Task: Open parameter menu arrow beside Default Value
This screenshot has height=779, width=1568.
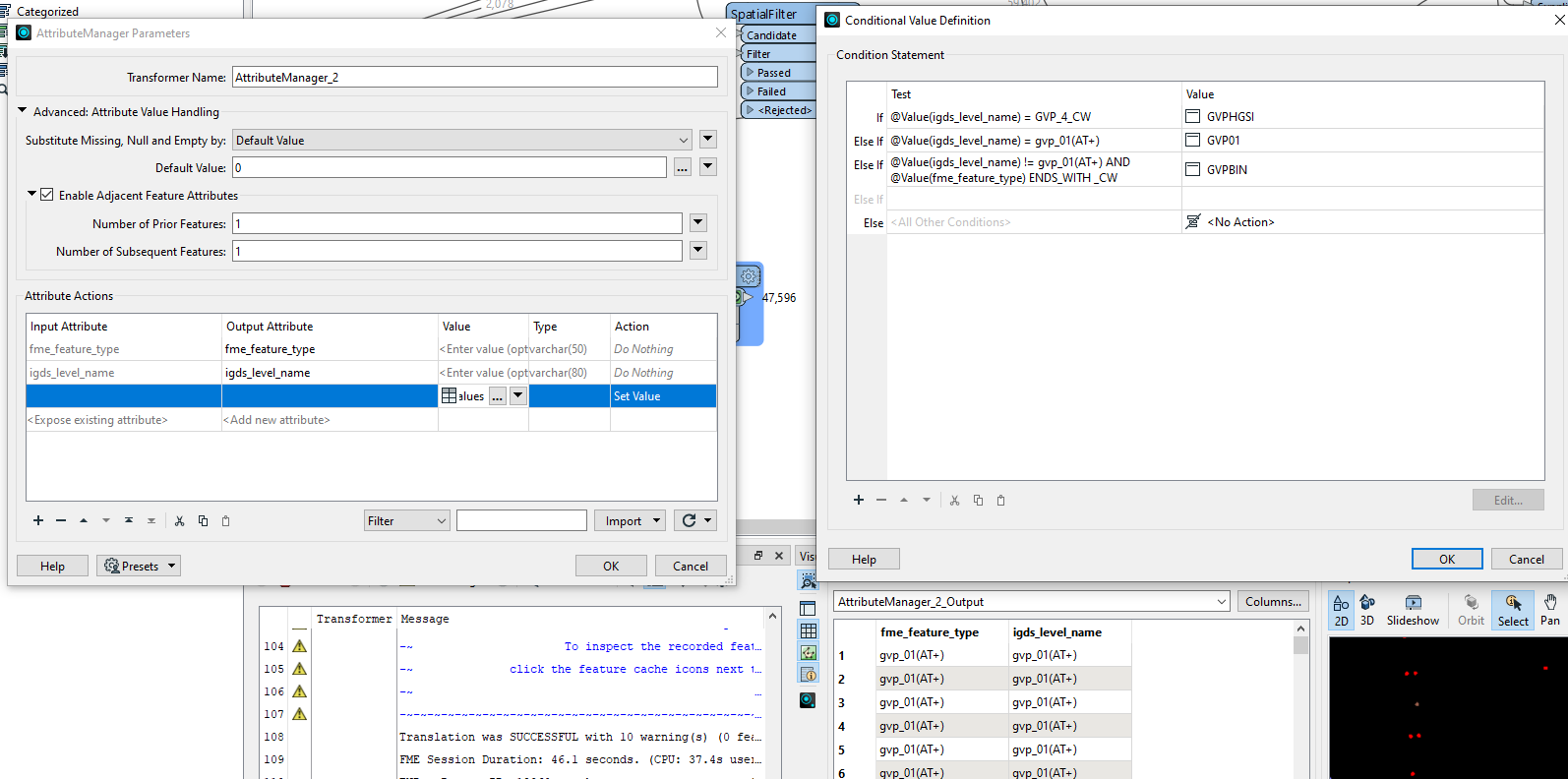Action: [708, 167]
